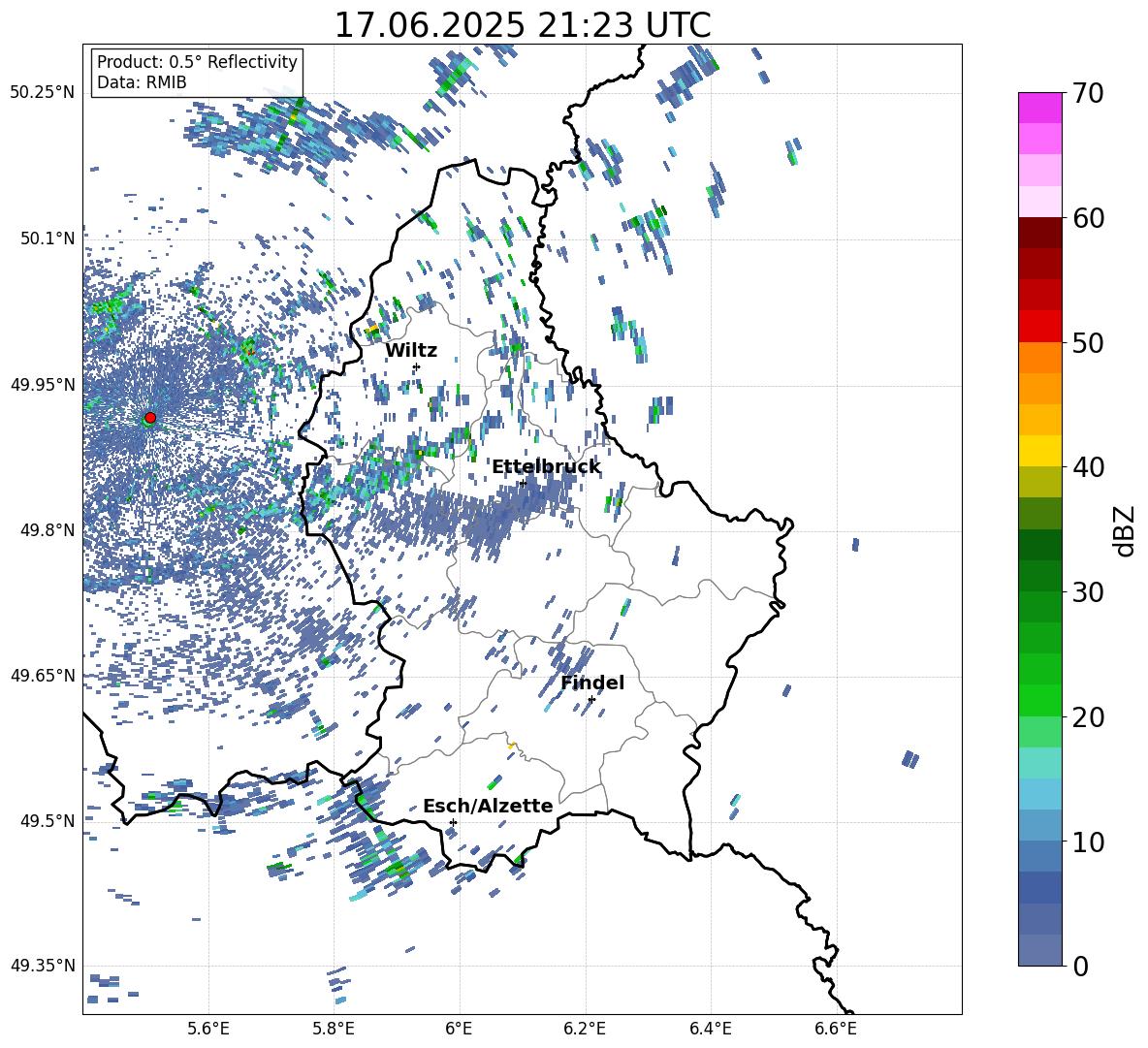Screen dimensions: 1148x1048
Task: Click the 5.8°E longitude label
Action: point(334,1029)
